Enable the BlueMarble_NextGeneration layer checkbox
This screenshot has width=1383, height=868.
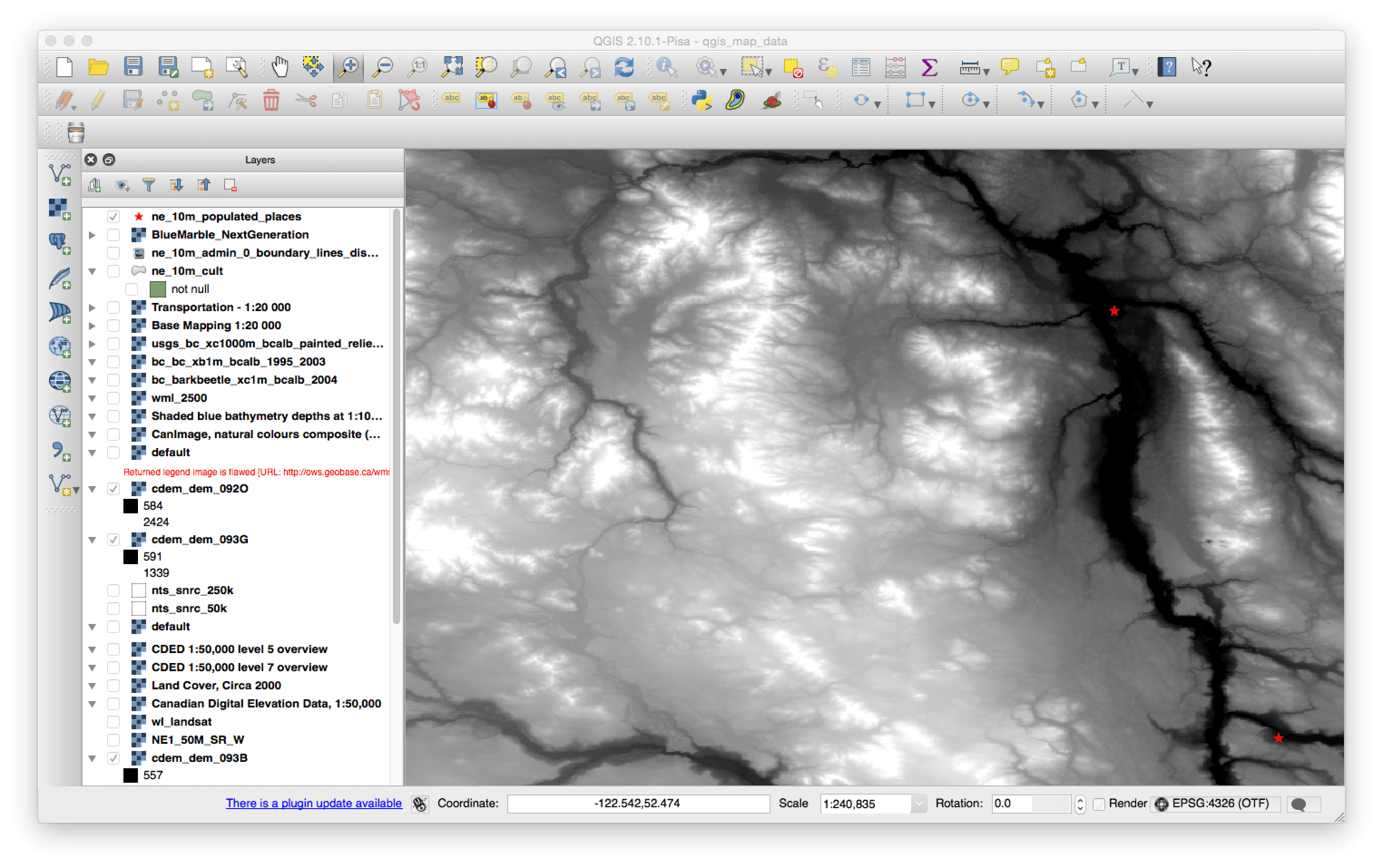point(113,235)
